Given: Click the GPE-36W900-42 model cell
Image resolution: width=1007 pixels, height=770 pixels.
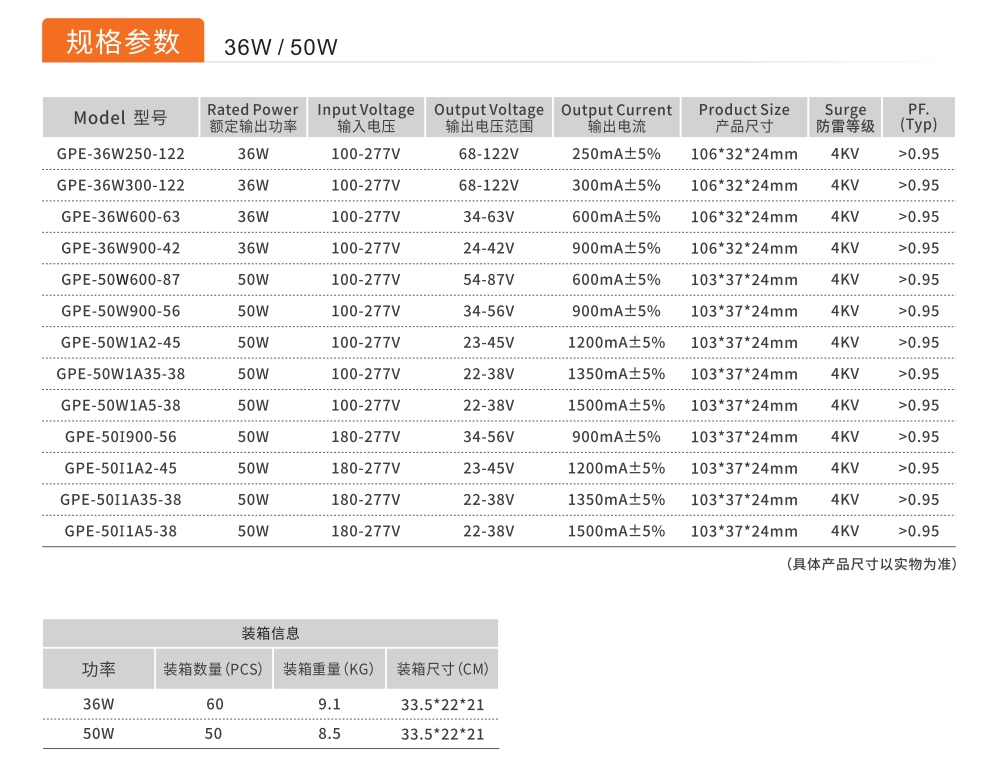Looking at the screenshot, I should coord(121,248).
